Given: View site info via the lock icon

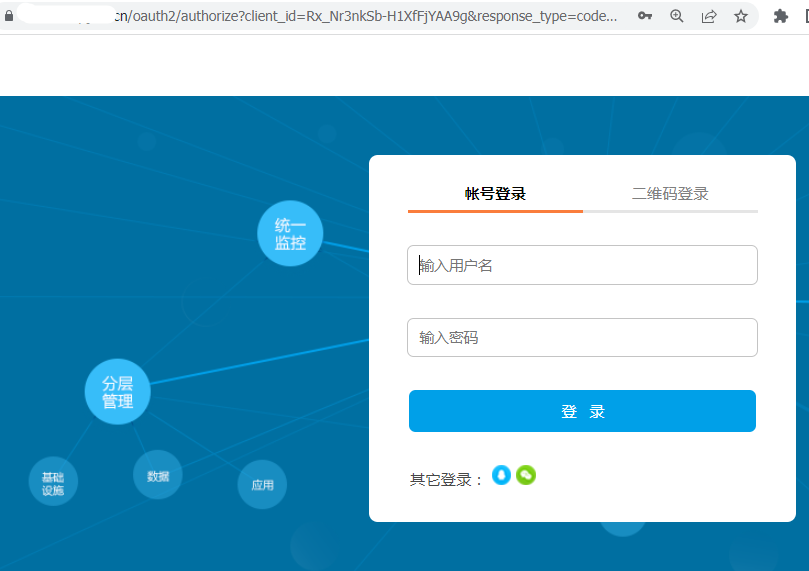Looking at the screenshot, I should click(10, 16).
